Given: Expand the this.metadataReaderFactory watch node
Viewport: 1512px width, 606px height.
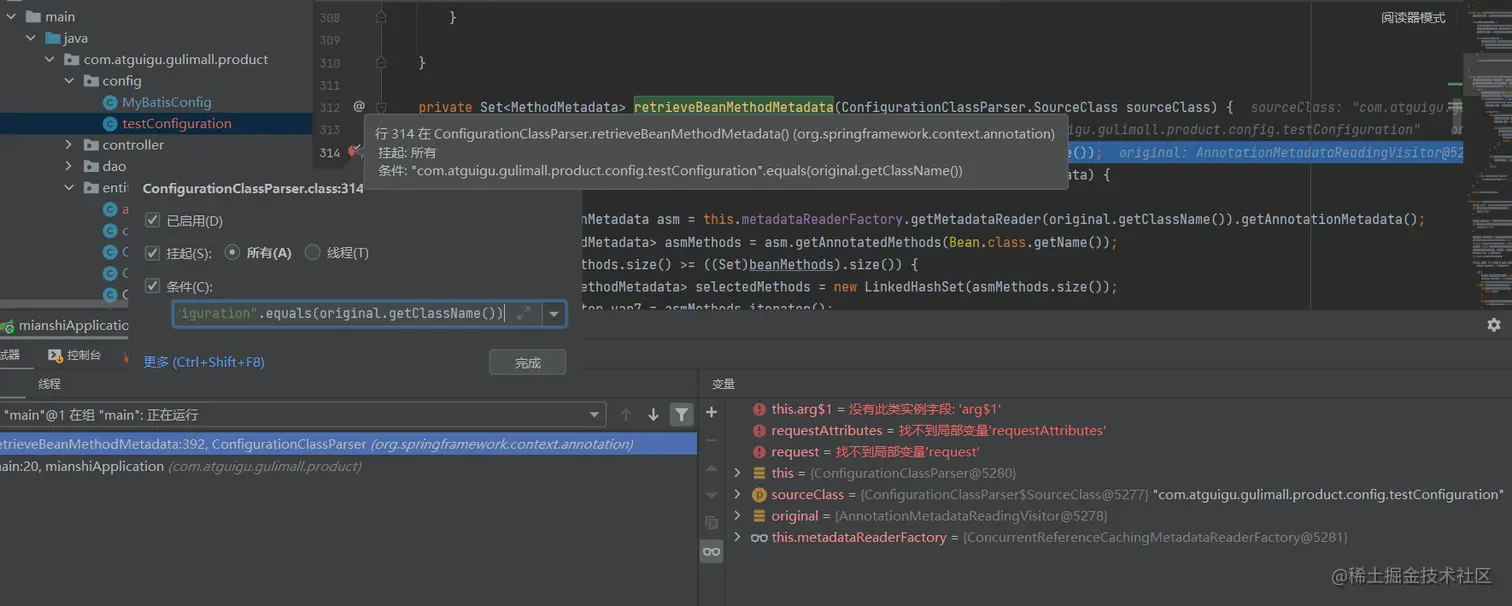Looking at the screenshot, I should coord(738,537).
